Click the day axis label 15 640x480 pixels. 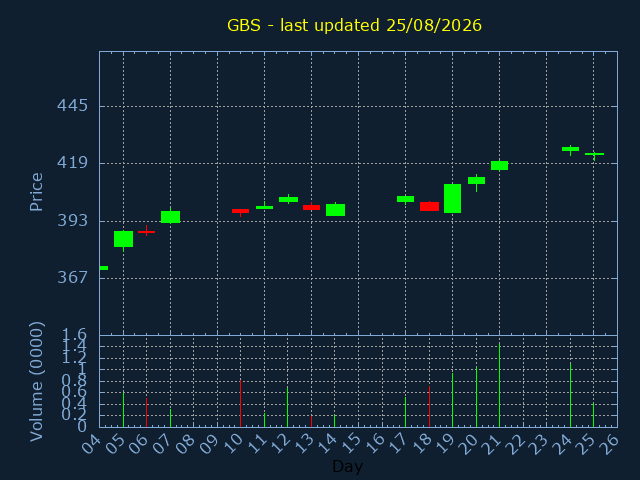349,444
